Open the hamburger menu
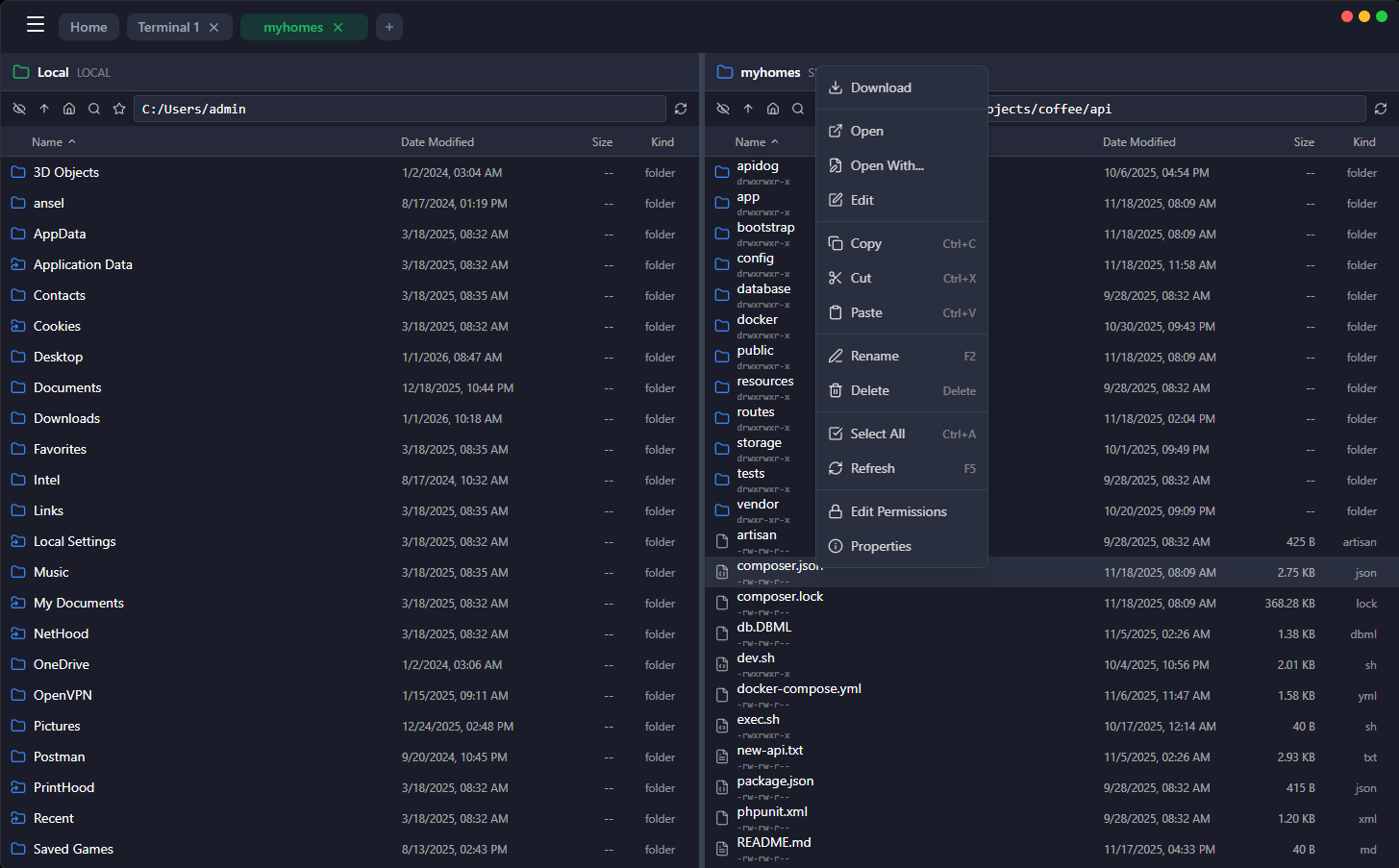 click(36, 24)
